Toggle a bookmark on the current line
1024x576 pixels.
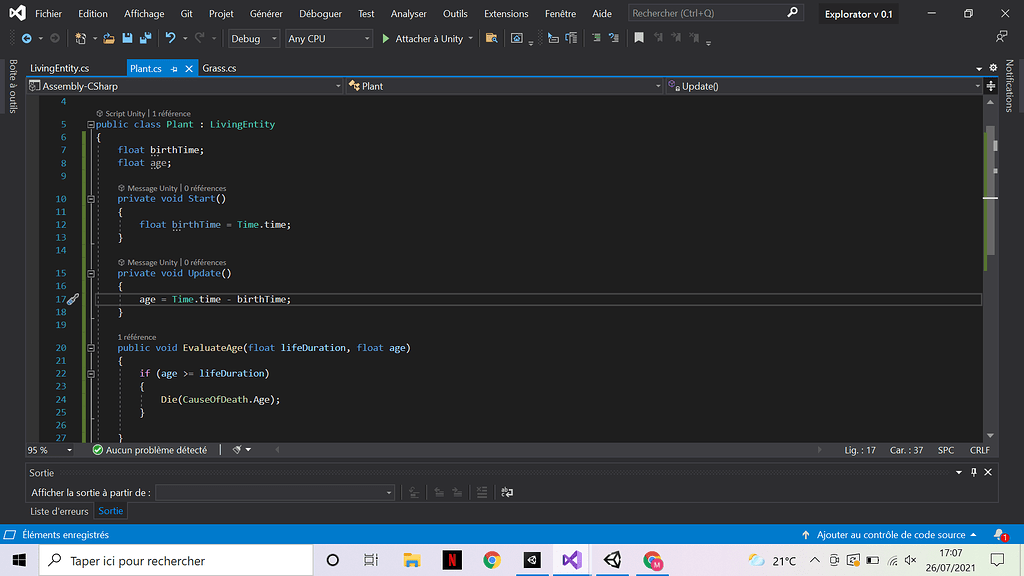pyautogui.click(x=639, y=39)
